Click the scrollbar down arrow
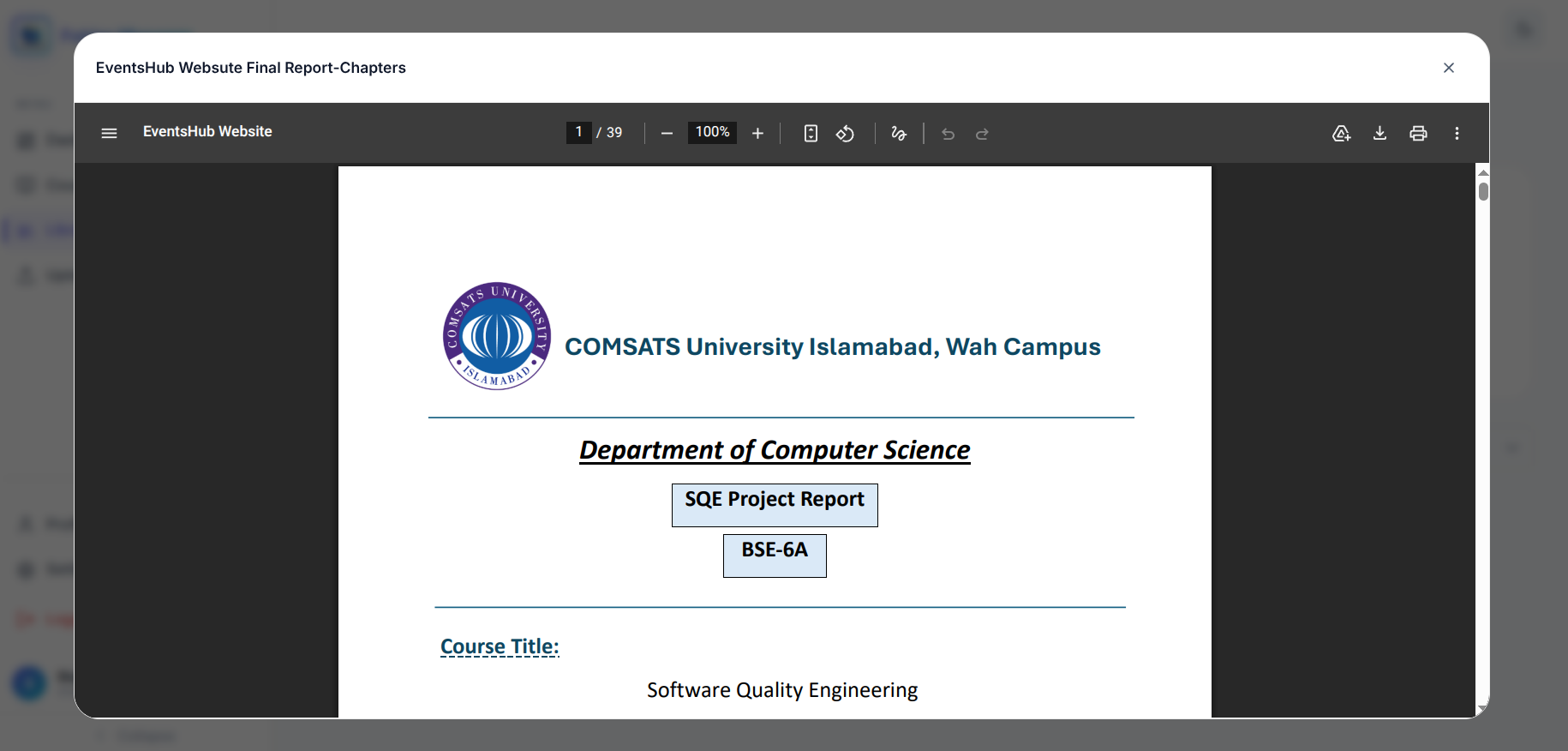Image resolution: width=1568 pixels, height=751 pixels. pos(1482,710)
